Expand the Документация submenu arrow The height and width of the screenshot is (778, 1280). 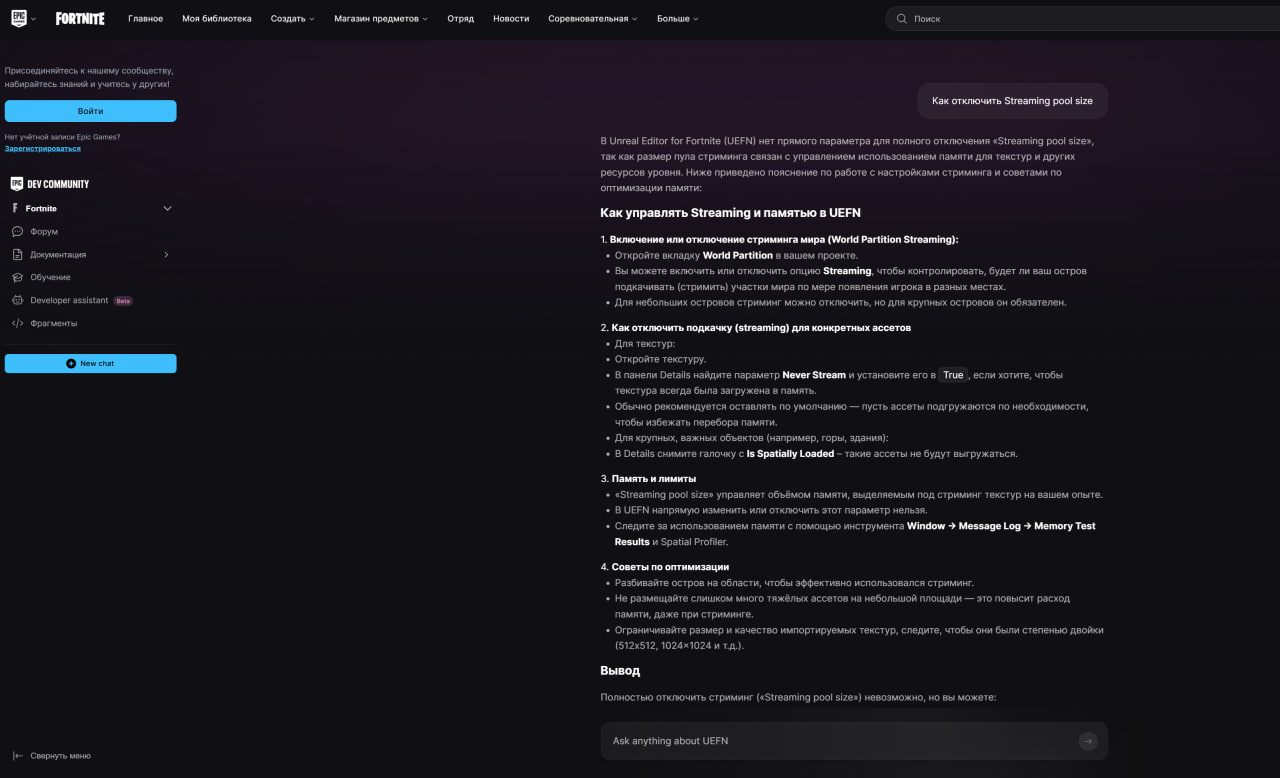166,254
